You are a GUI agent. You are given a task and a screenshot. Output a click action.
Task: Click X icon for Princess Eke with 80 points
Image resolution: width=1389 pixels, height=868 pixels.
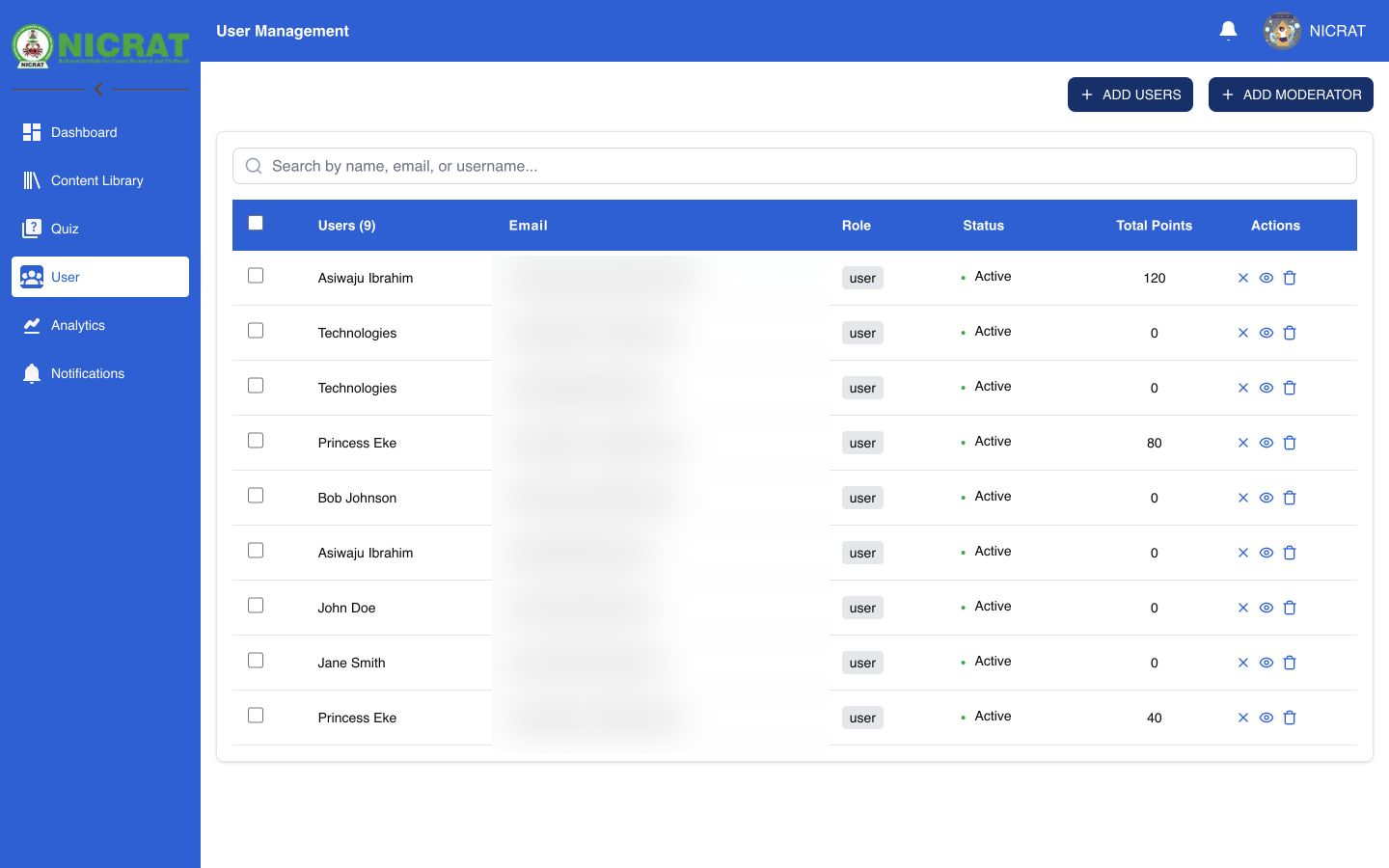(1243, 443)
